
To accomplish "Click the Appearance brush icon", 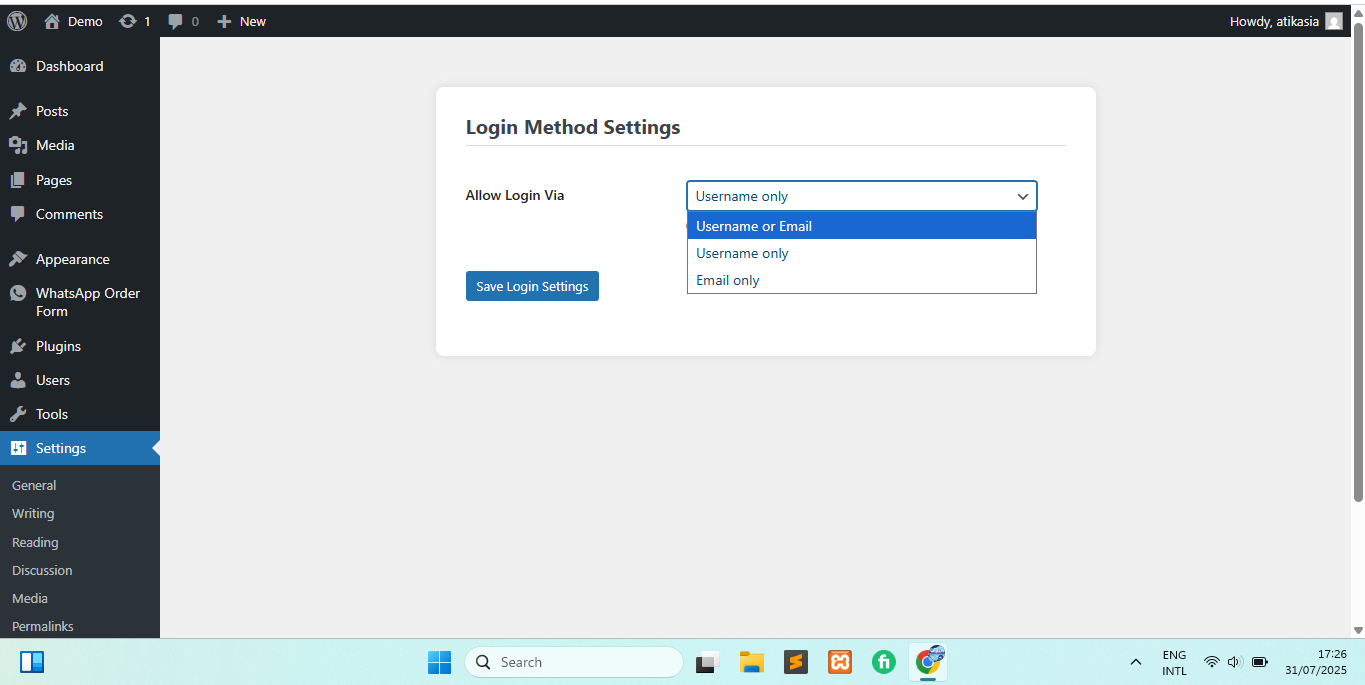I will point(18,259).
